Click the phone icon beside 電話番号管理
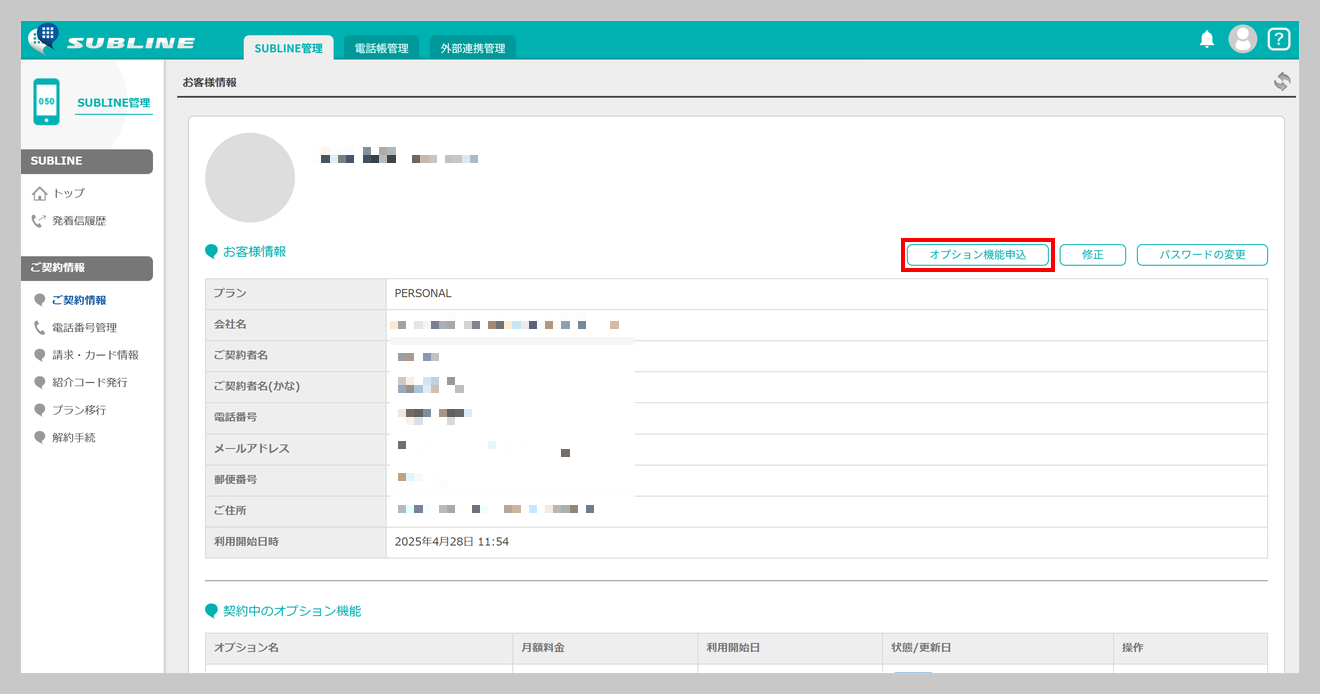This screenshot has height=694, width=1320. 40,327
